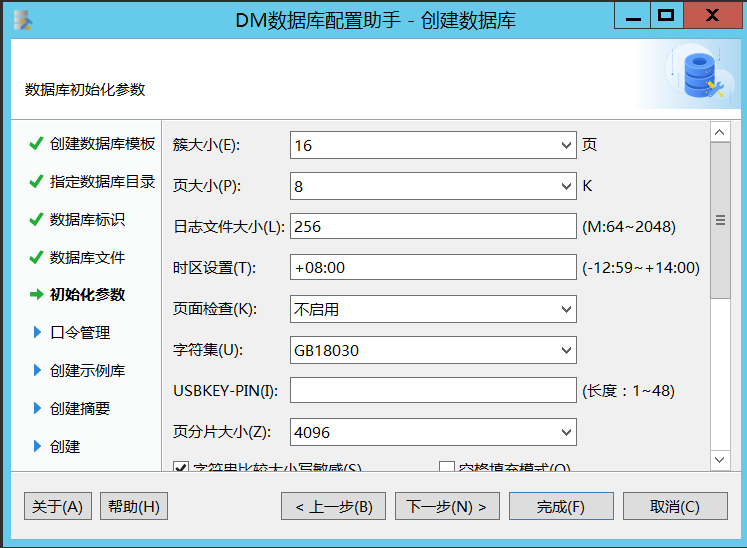
Task: Select the 初始化参数 step
Action: click(x=87, y=294)
